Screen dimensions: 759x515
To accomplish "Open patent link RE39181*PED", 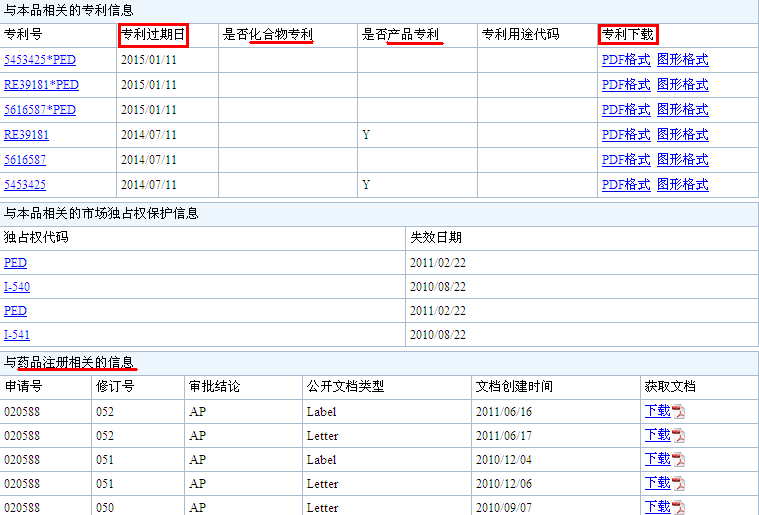I will click(x=41, y=85).
